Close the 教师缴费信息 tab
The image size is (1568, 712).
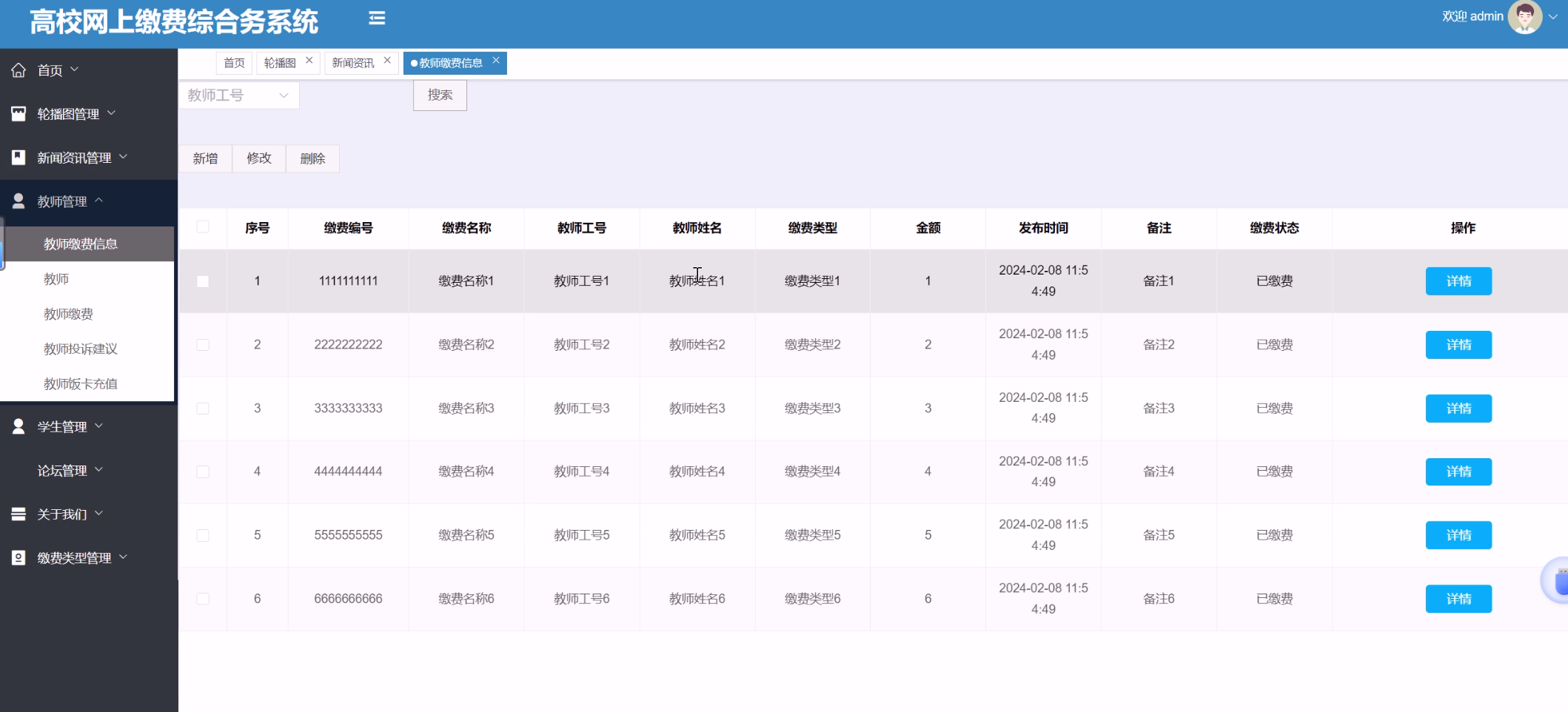pos(496,60)
